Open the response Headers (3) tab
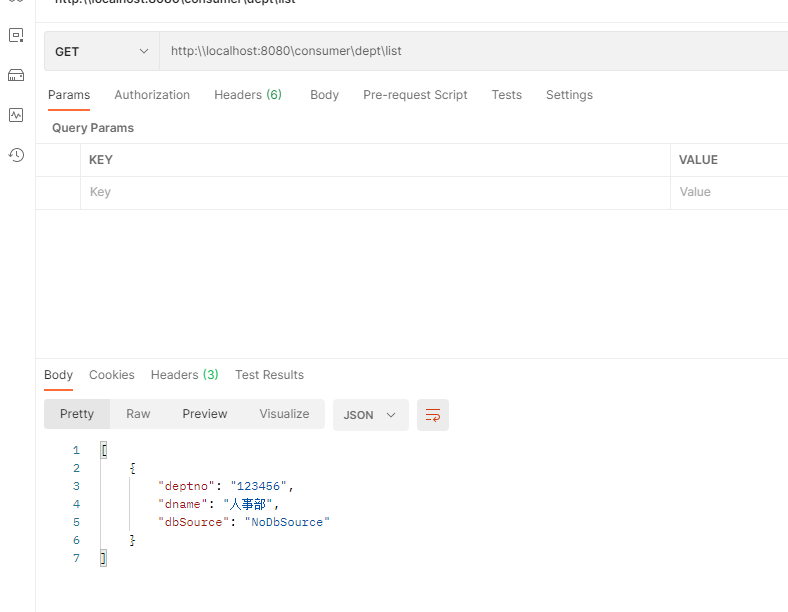The image size is (788, 612). tap(184, 375)
